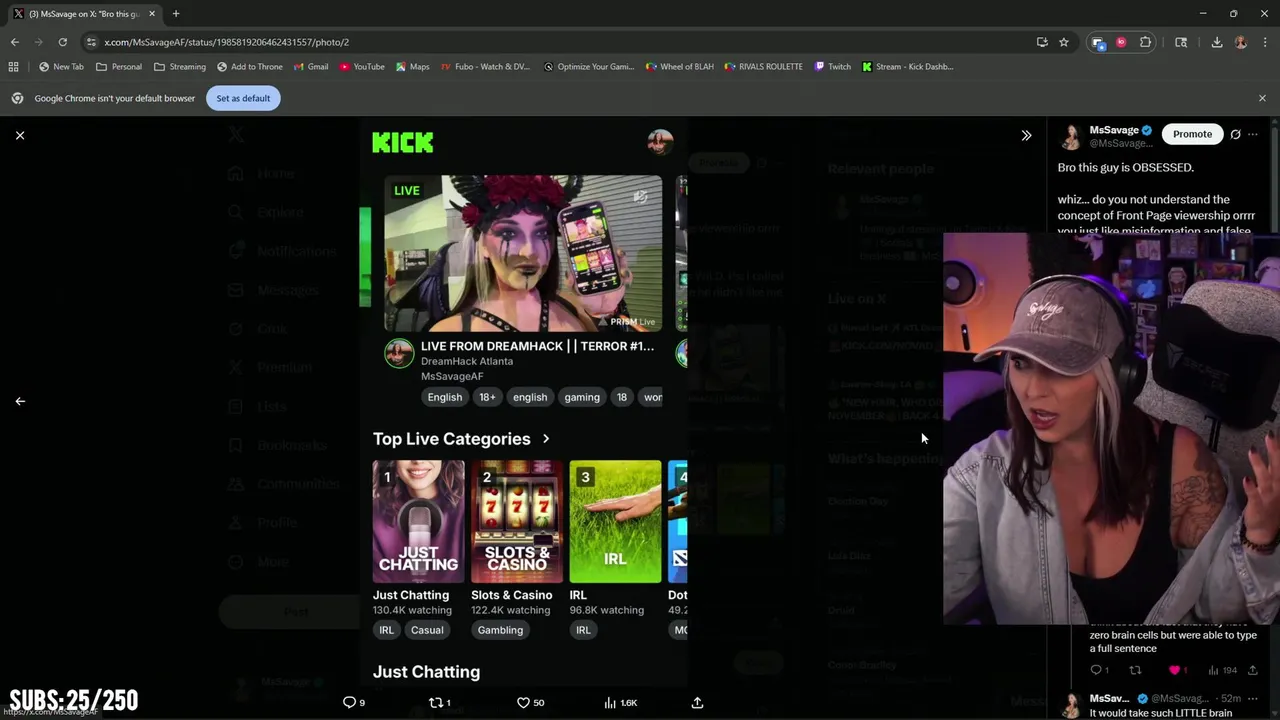This screenshot has height=720, width=1280.
Task: Open the apps grid in bookmarks bar
Action: (13, 67)
